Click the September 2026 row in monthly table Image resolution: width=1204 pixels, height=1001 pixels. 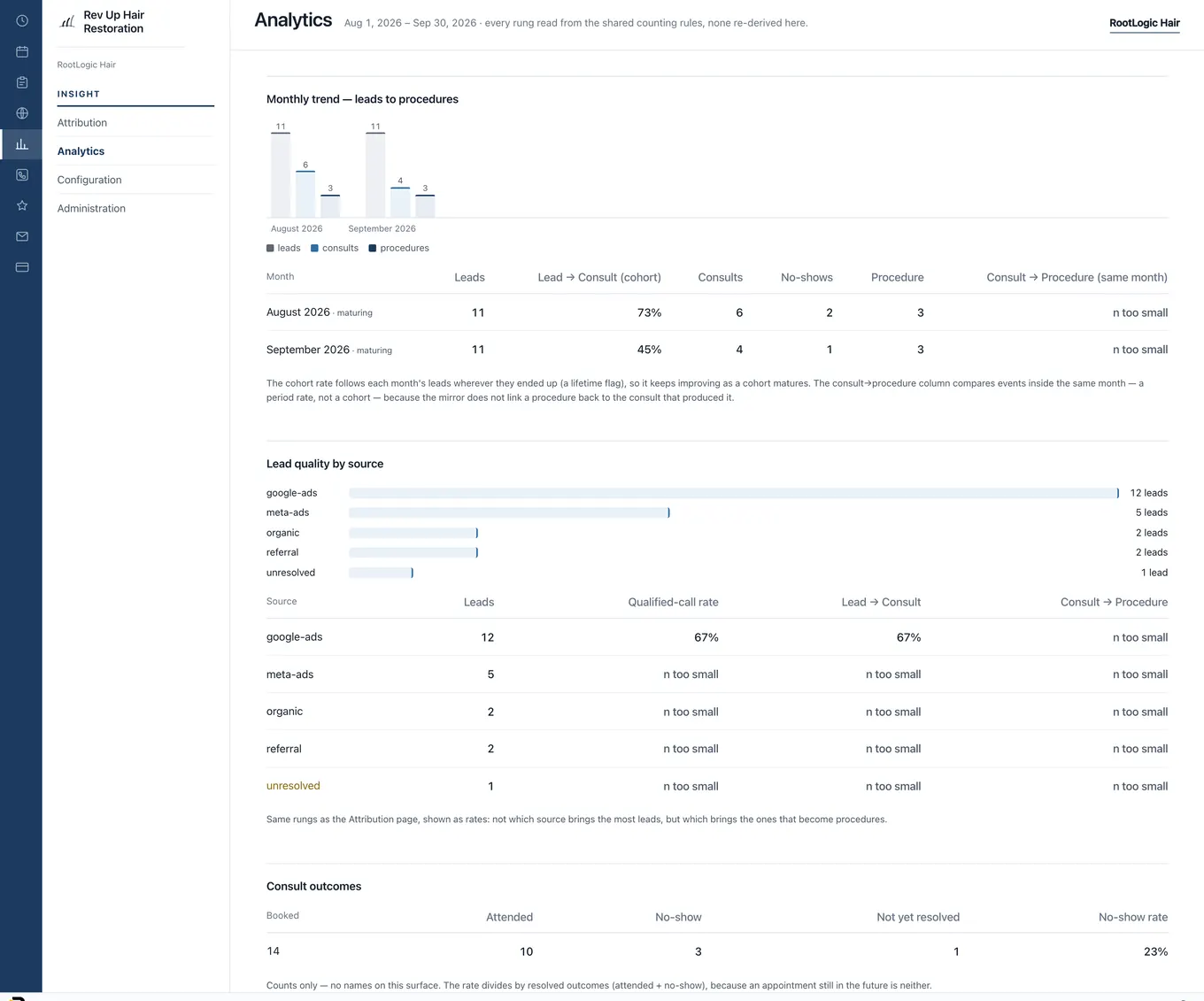(717, 350)
